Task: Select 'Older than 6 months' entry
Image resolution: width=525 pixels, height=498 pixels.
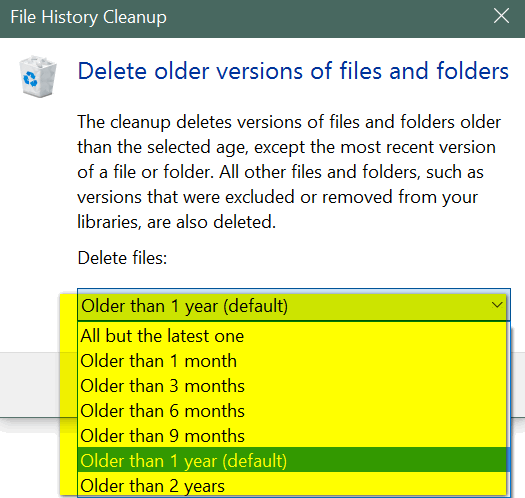Action: click(293, 411)
